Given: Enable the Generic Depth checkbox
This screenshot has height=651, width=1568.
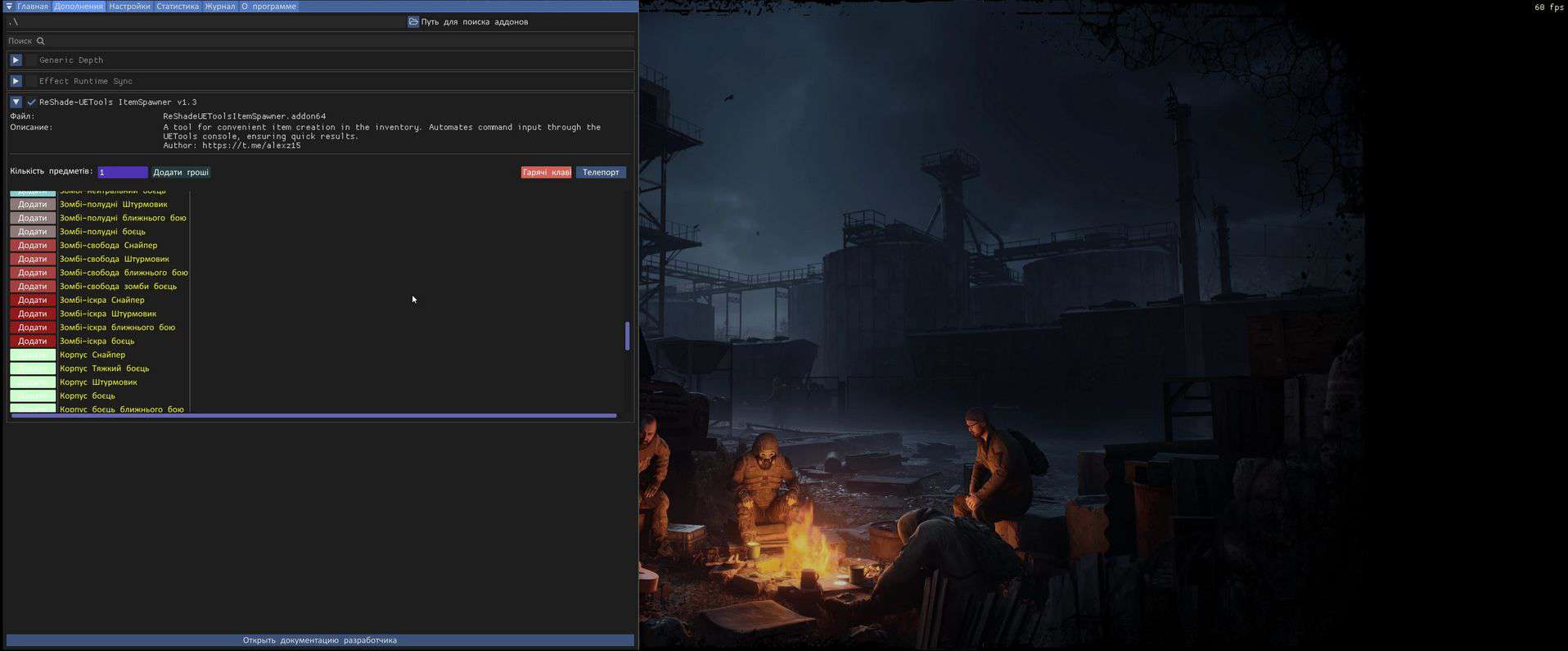Looking at the screenshot, I should (31, 61).
